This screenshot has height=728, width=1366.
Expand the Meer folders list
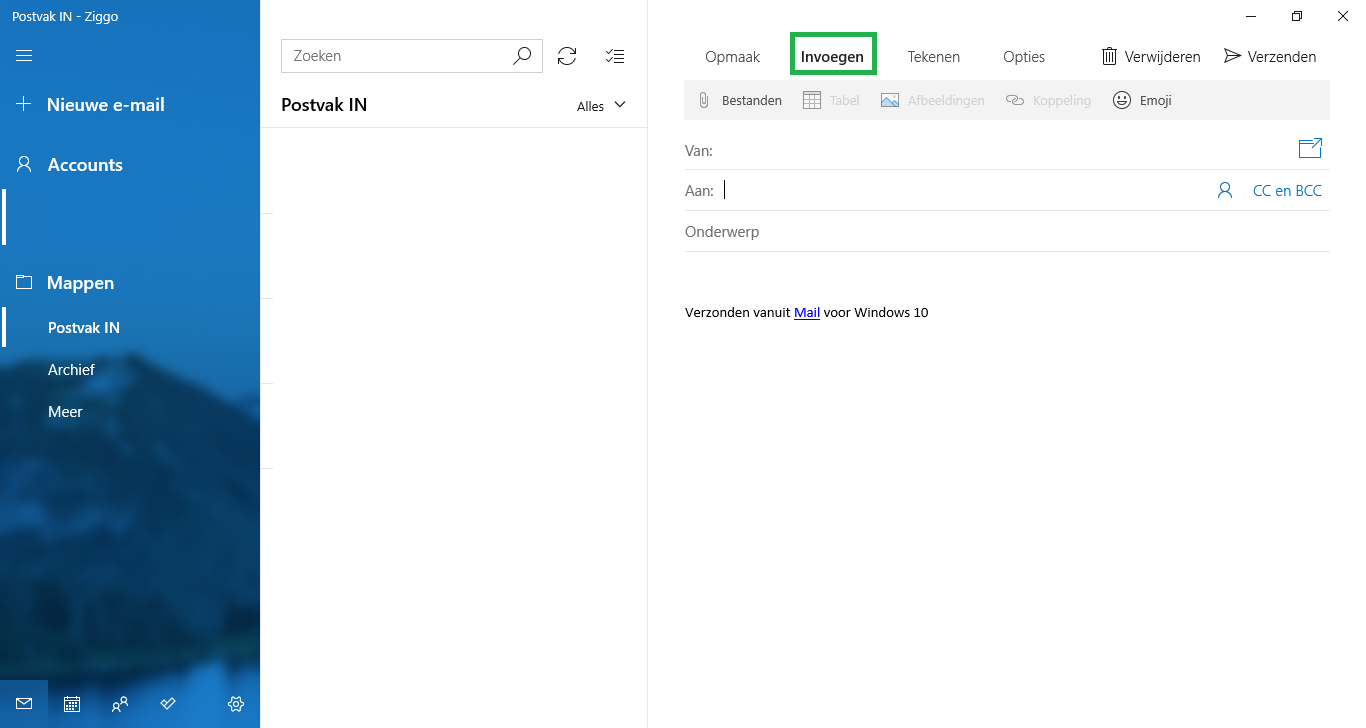(65, 412)
